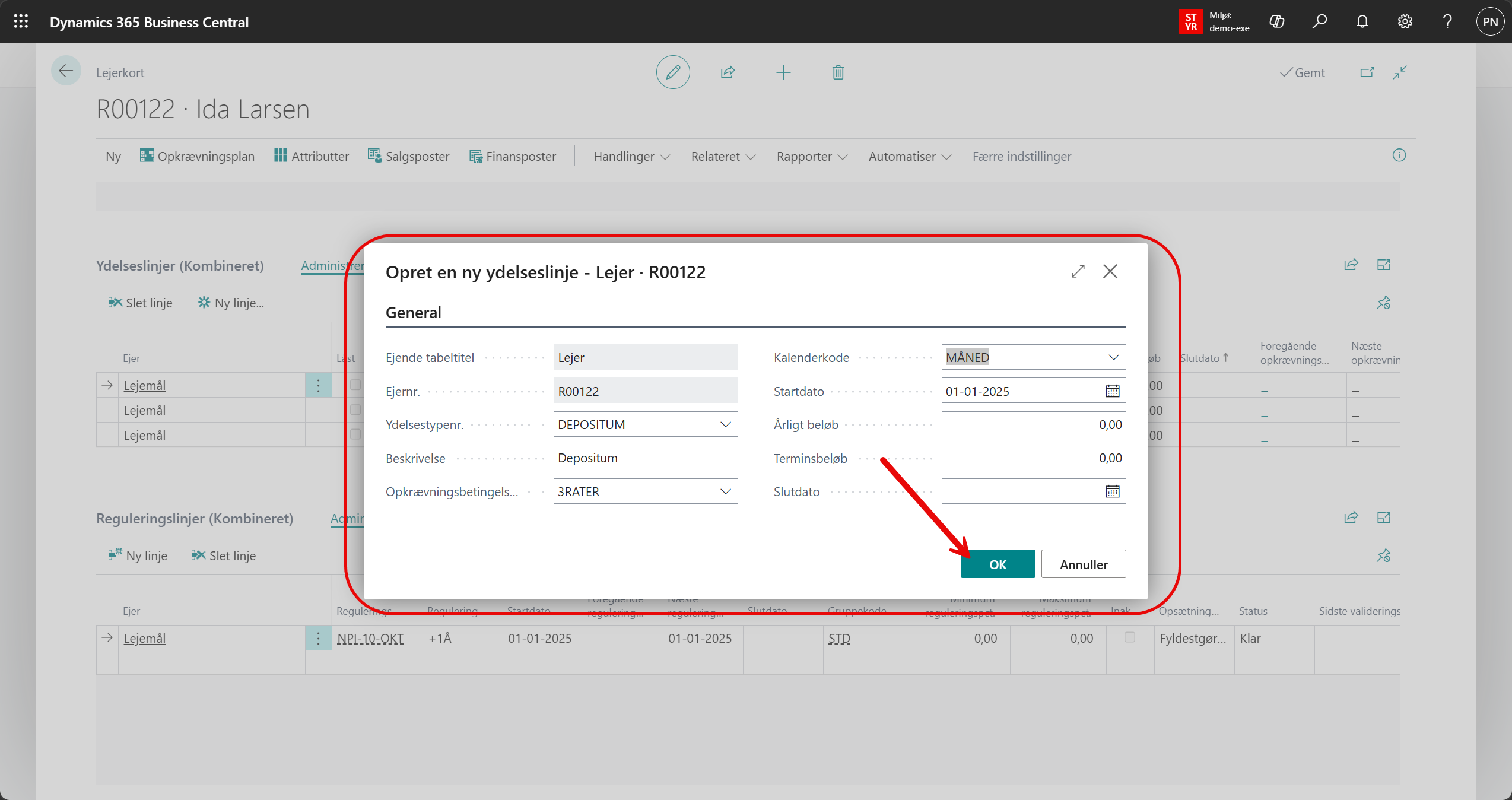This screenshot has width=1512, height=800.
Task: Open the search magnifier icon
Action: (x=1319, y=22)
